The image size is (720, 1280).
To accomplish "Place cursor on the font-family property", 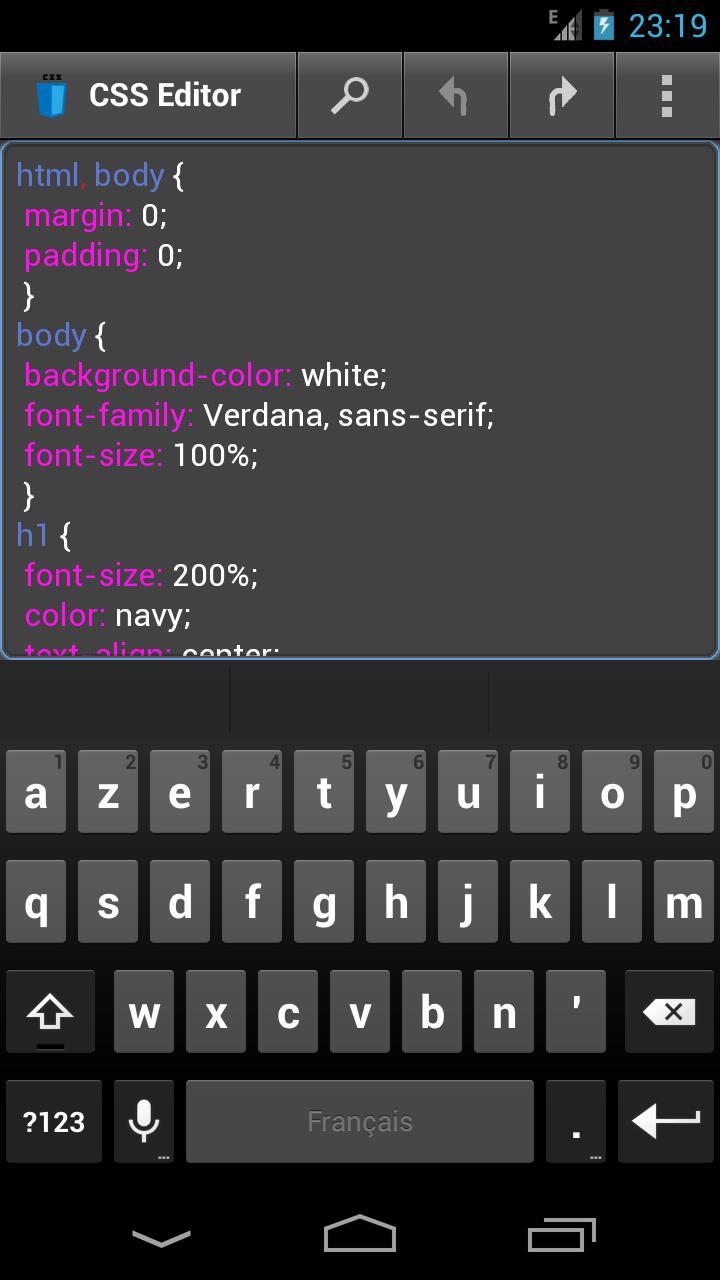I will (x=108, y=414).
